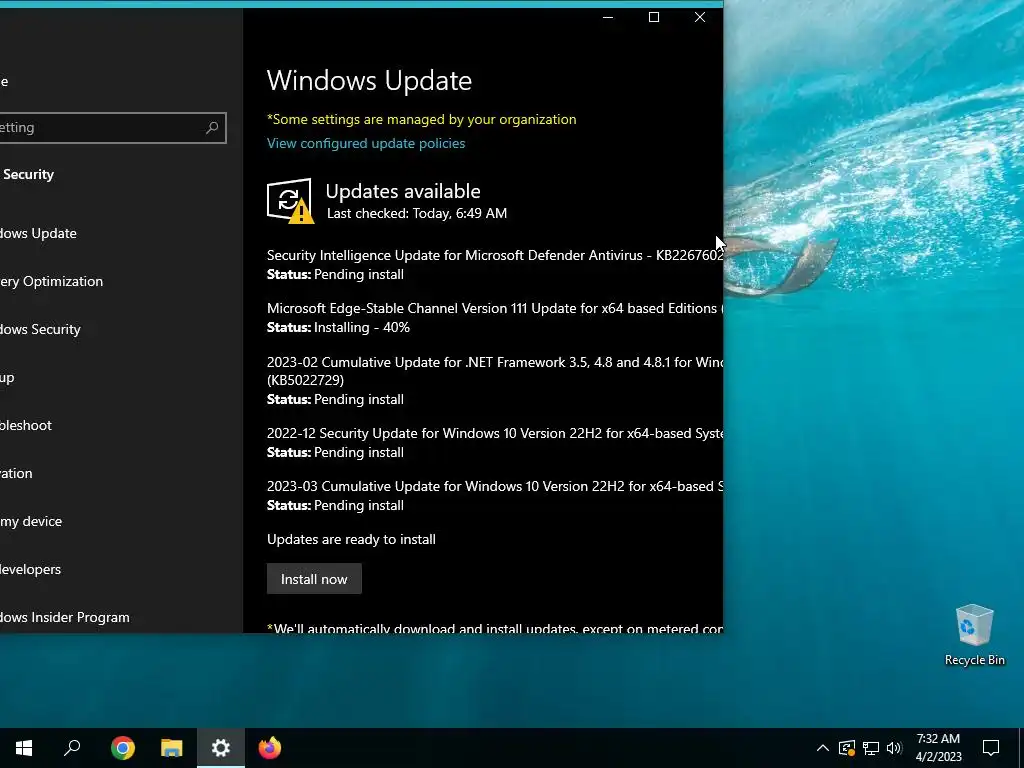Click Updates are ready to install text
The image size is (1024, 768).
351,539
